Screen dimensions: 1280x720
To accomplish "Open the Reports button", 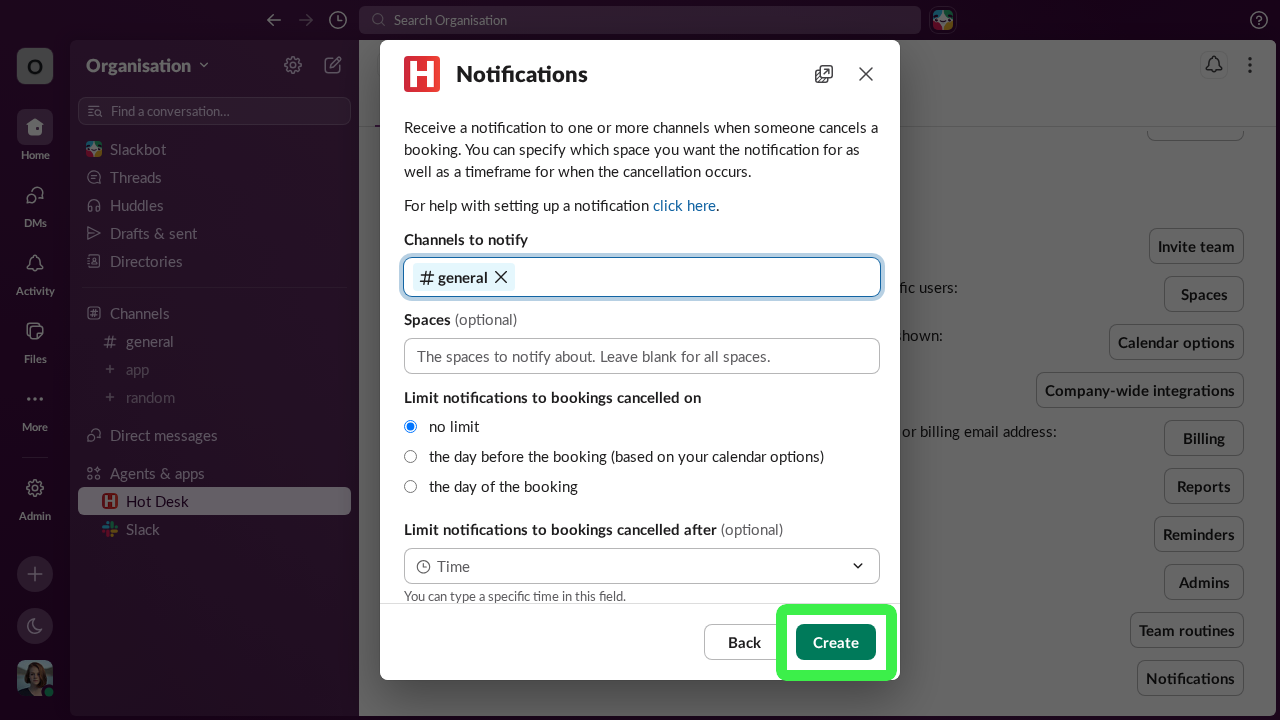I will (x=1204, y=486).
